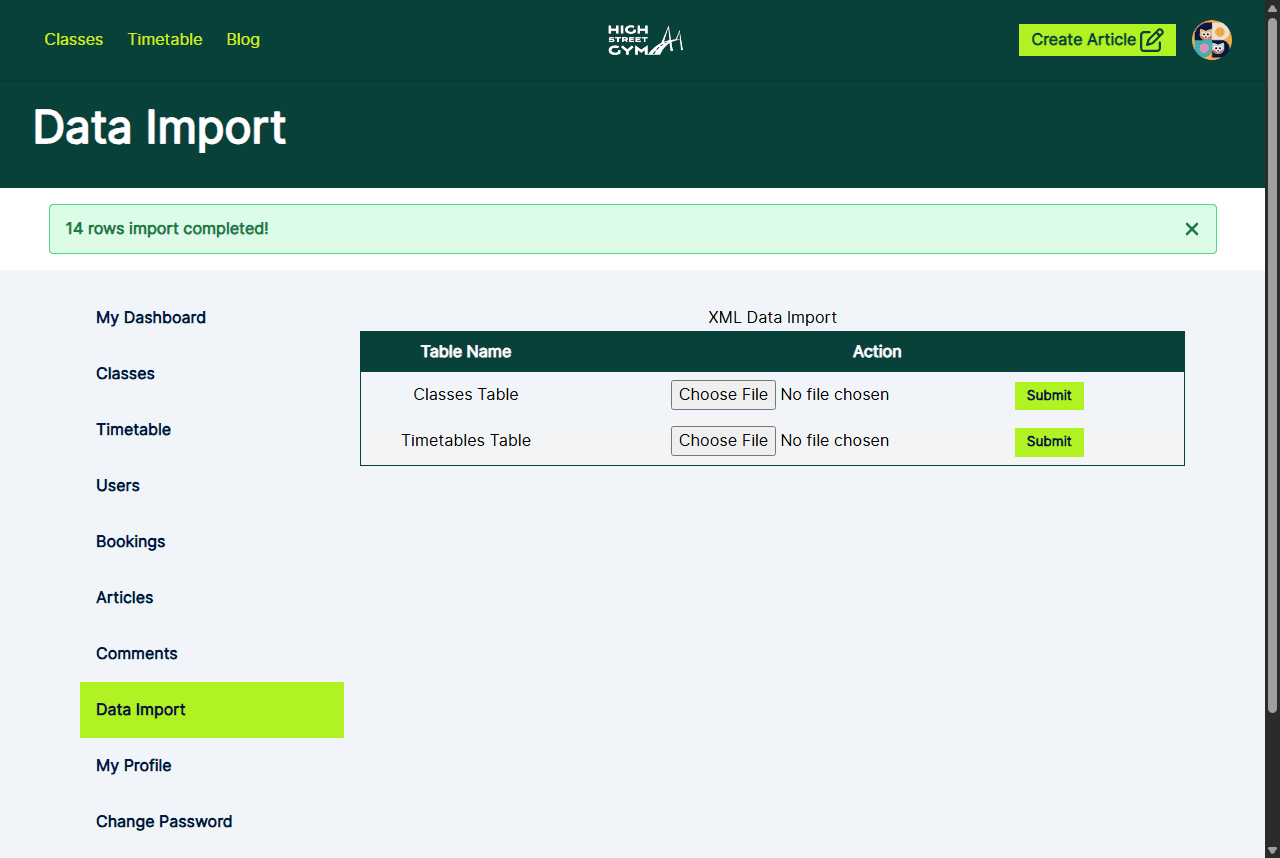Open the Blog link in header
The width and height of the screenshot is (1280, 858).
click(x=243, y=40)
